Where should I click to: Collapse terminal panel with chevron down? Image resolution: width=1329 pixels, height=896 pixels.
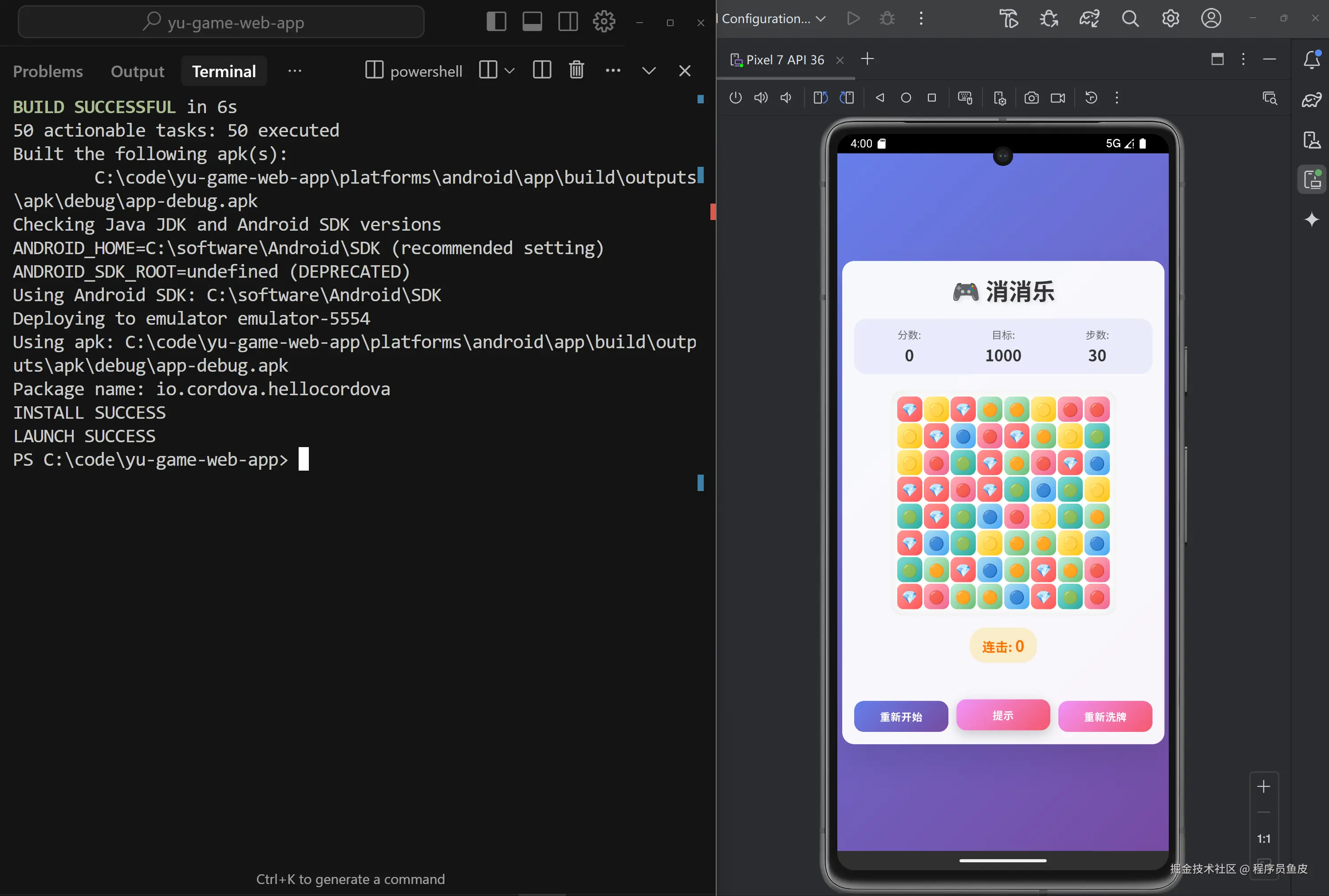point(649,70)
